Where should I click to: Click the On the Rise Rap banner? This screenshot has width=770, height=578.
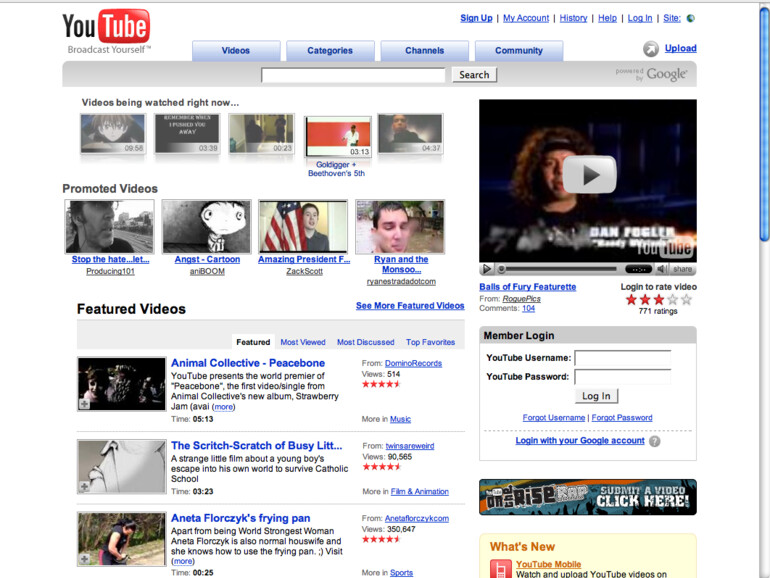point(588,497)
